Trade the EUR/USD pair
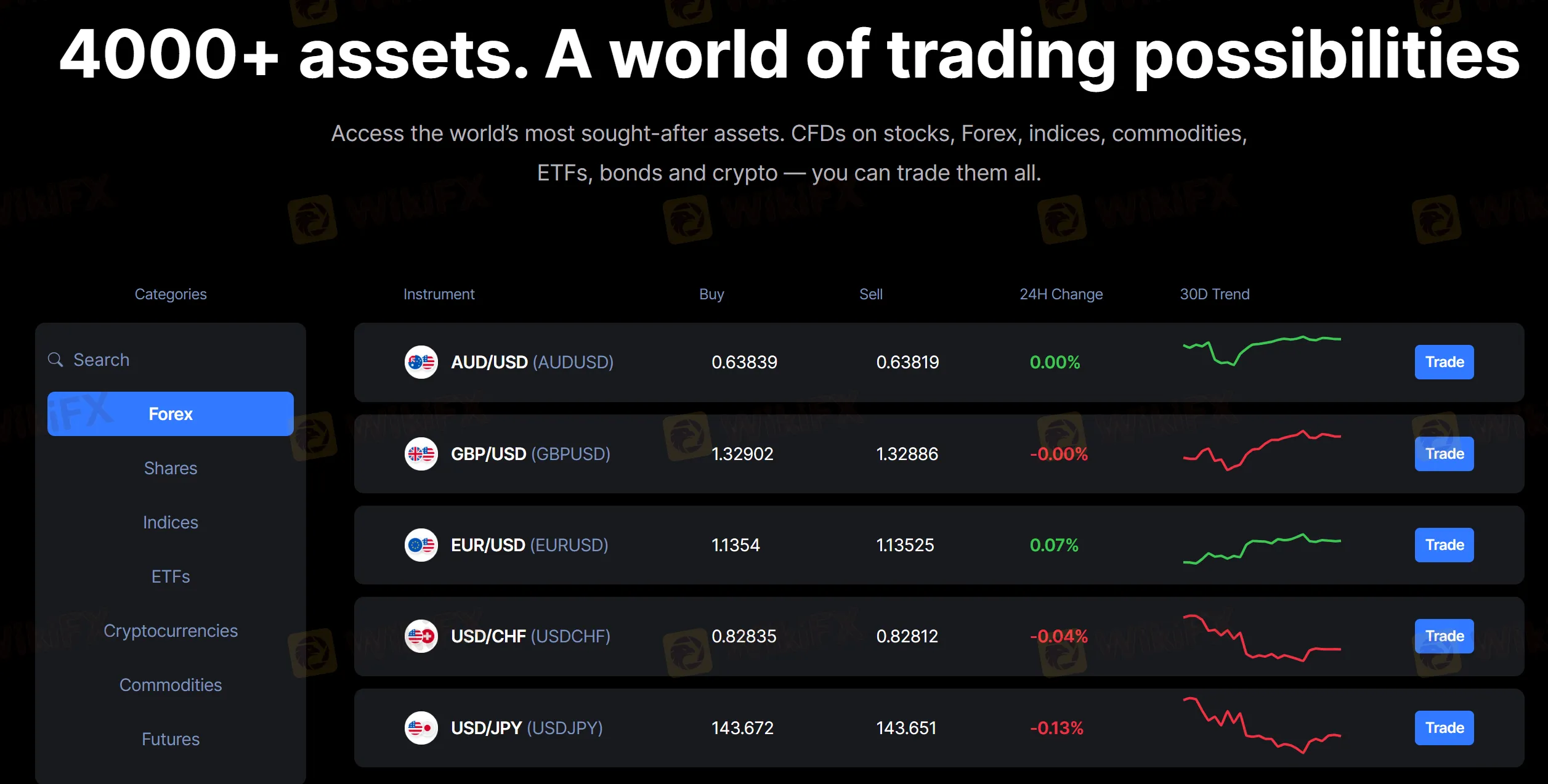This screenshot has width=1548, height=784. coord(1444,545)
